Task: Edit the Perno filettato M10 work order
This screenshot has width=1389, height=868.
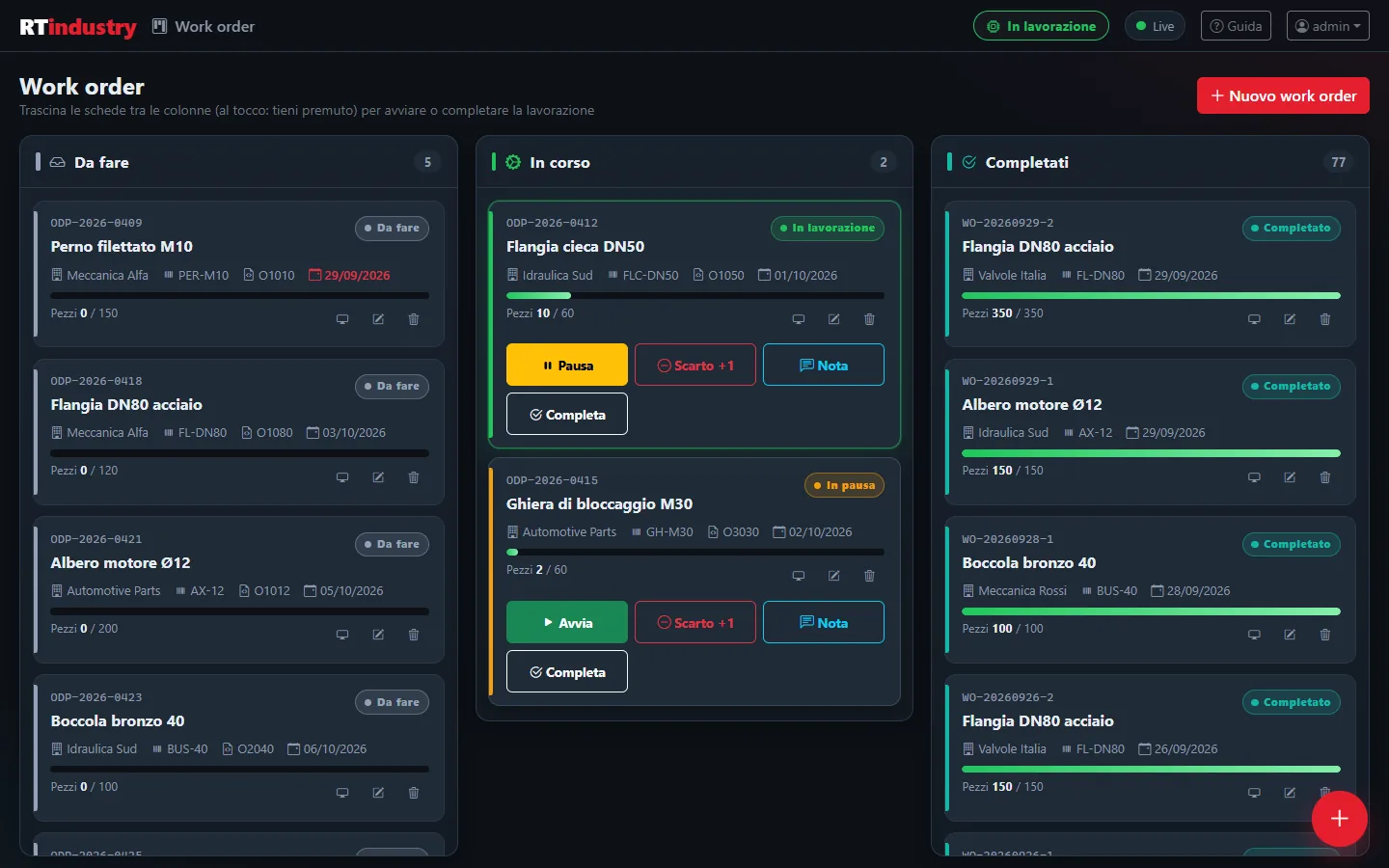Action: pos(378,319)
